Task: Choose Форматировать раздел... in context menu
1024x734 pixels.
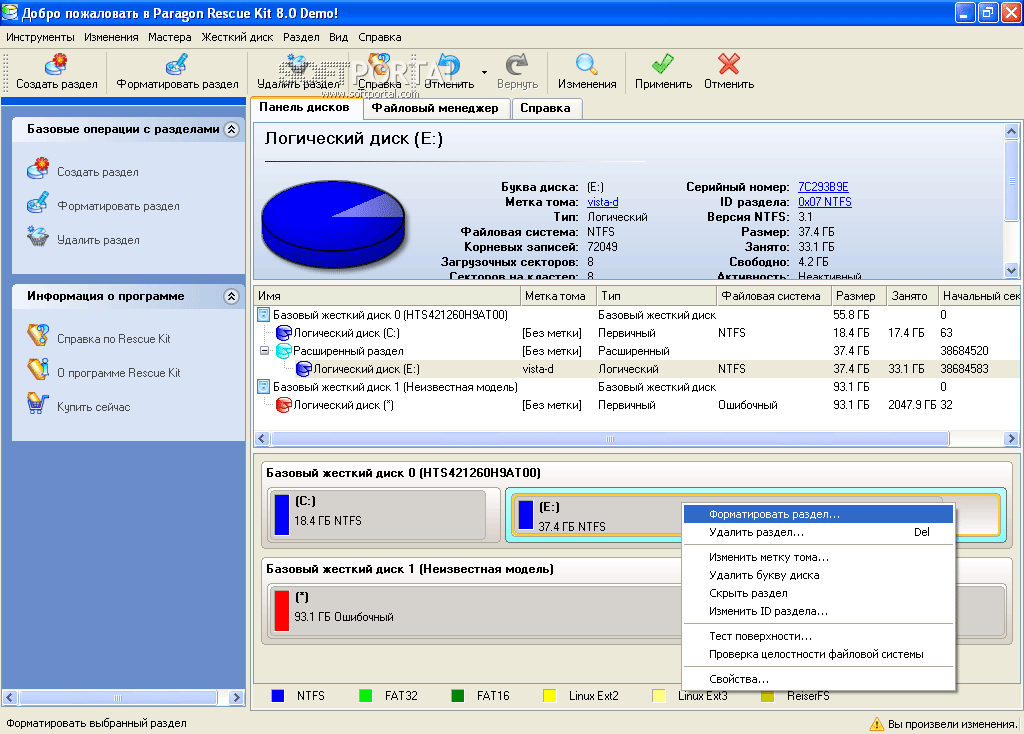Action: coord(818,515)
